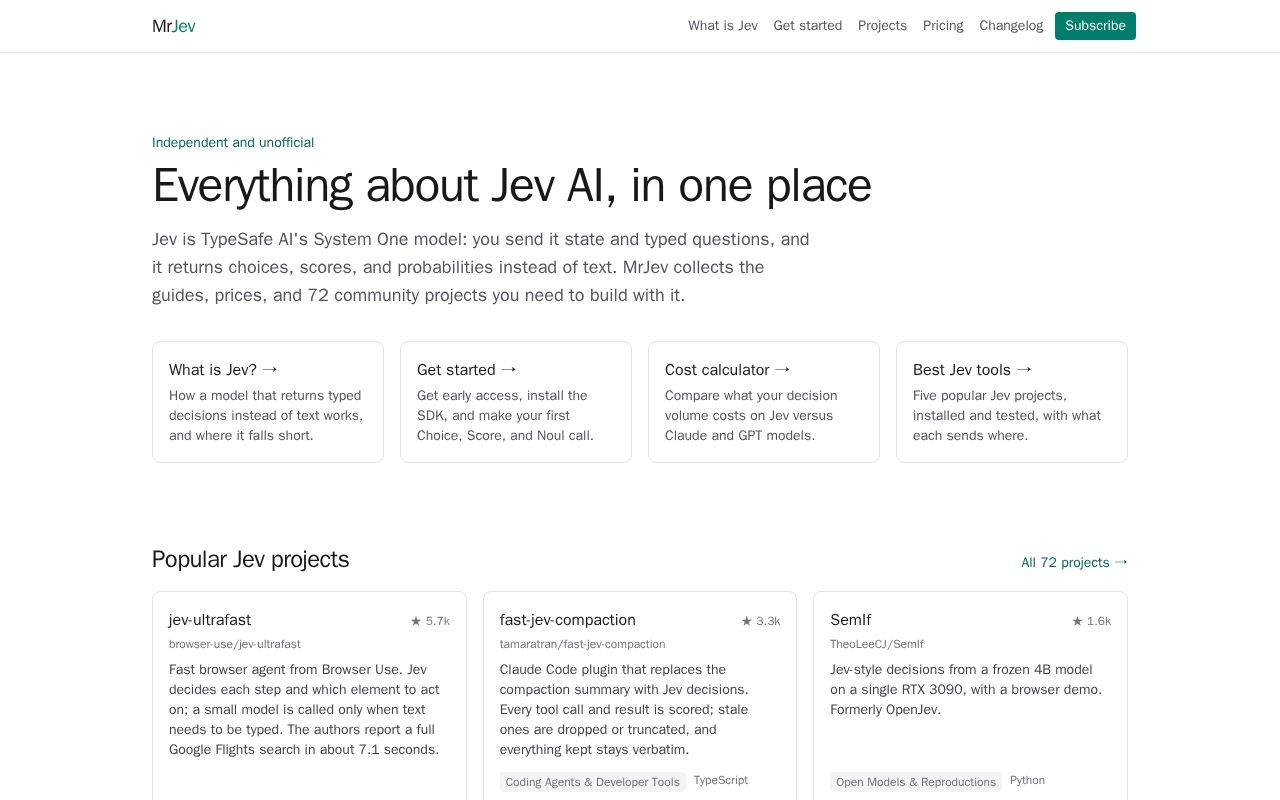
Task: Open the Projects nav item
Action: point(882,26)
